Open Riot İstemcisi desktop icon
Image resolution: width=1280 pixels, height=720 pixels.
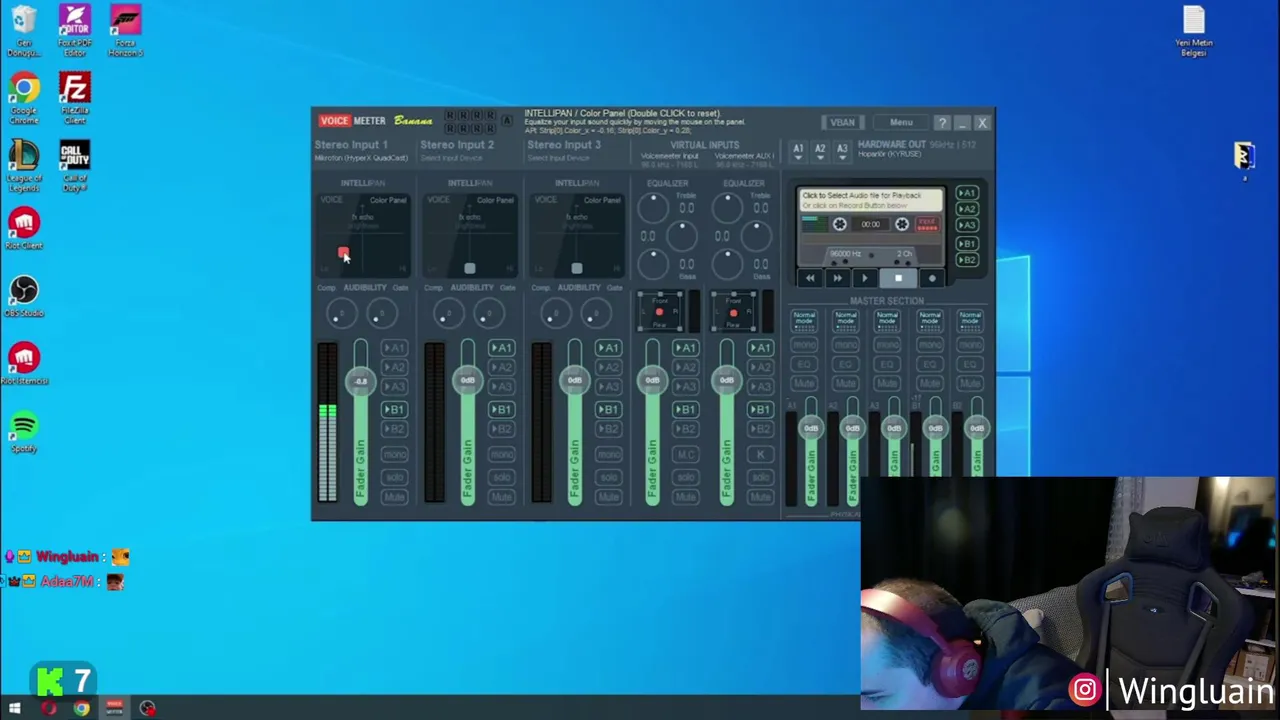pos(24,366)
